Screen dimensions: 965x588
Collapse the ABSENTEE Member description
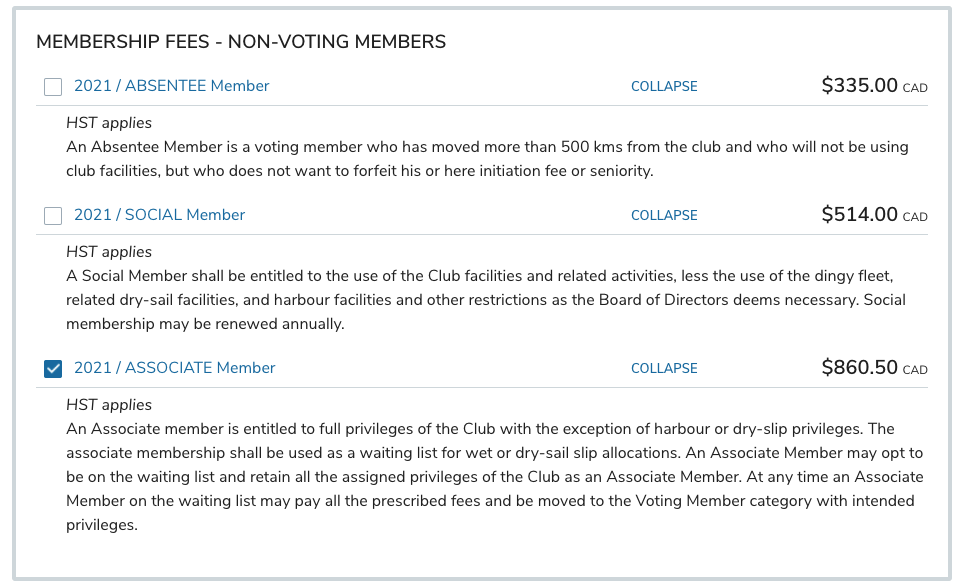(664, 87)
